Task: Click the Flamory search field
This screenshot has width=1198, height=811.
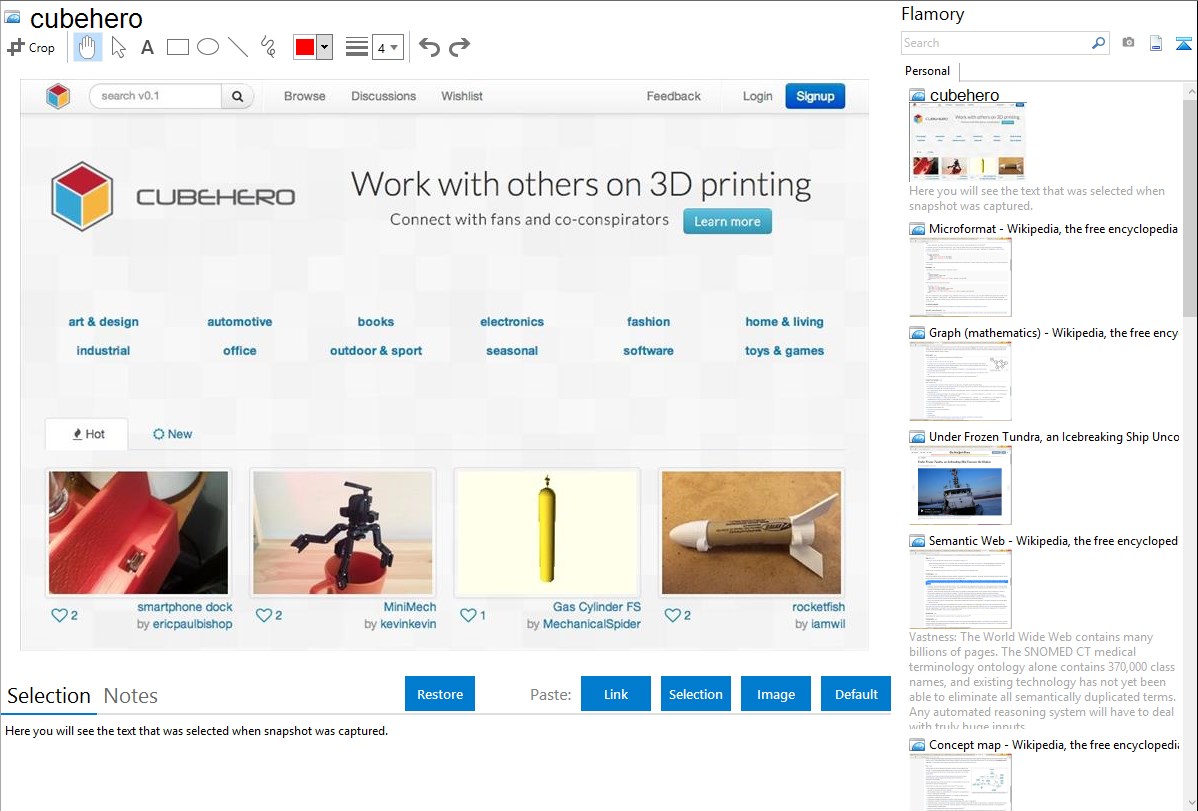Action: tap(996, 43)
